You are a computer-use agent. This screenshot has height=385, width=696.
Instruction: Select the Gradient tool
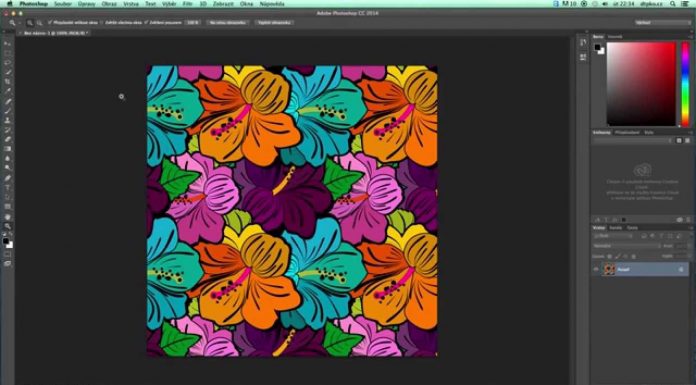[x=8, y=149]
